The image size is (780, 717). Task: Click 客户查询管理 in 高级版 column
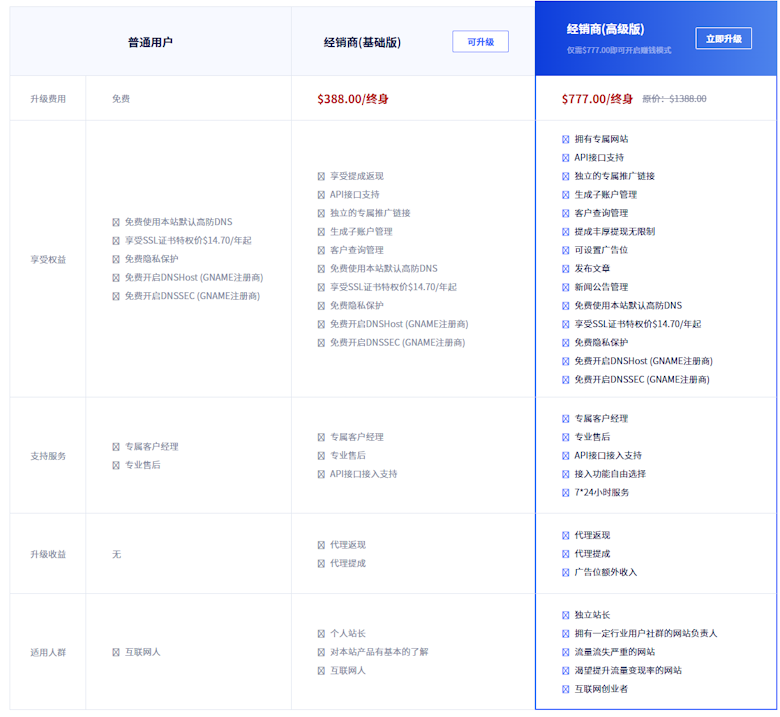click(x=601, y=213)
